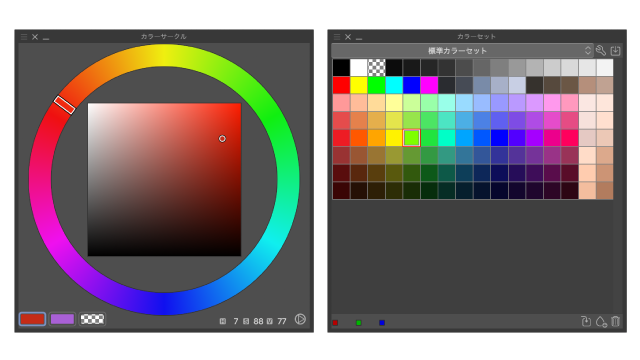The height and width of the screenshot is (360, 640).
Task: Click blue at bottom of hue ring
Action: 164,304
